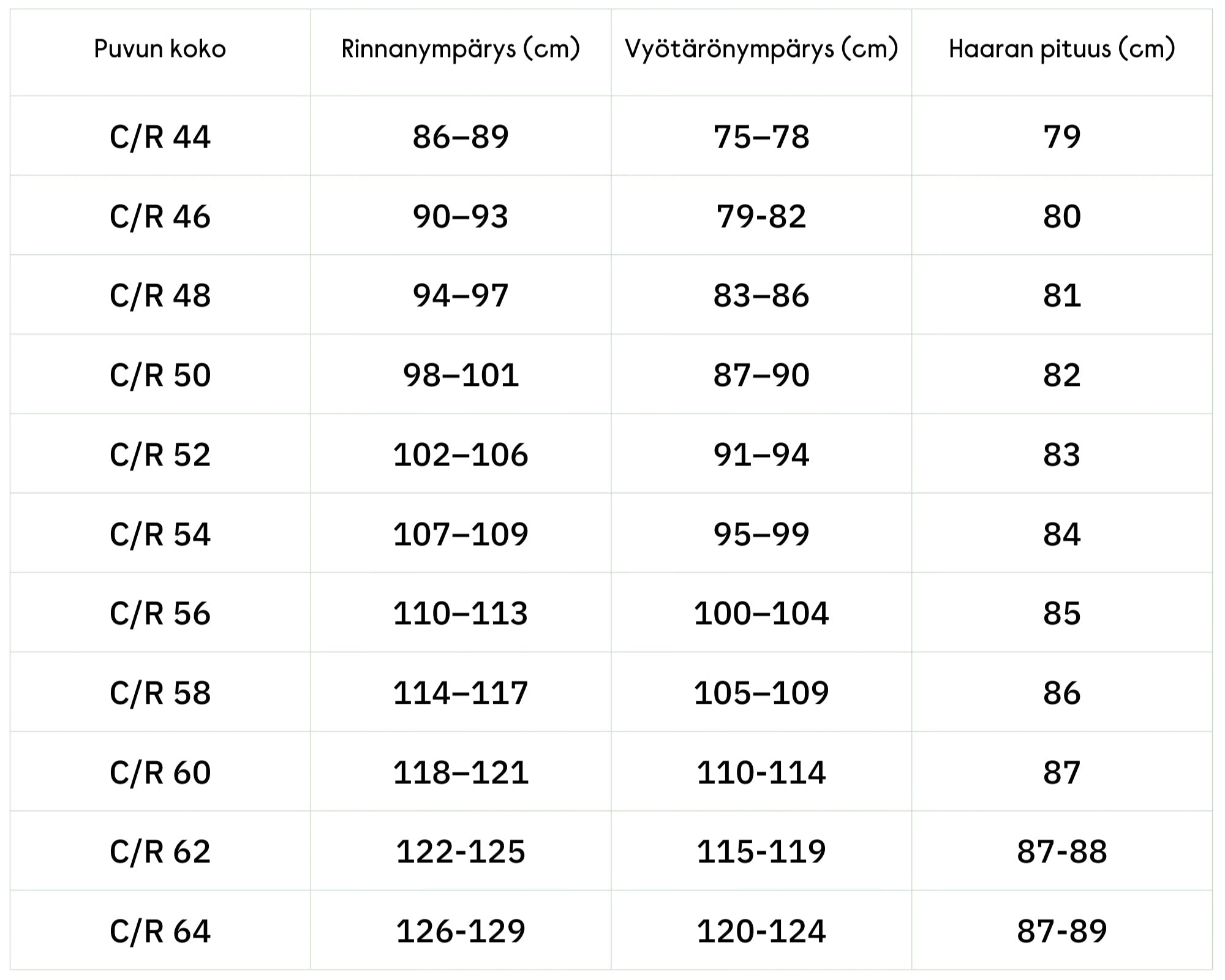This screenshot has width=1225, height=980.
Task: Select chest measurement 102–106
Action: [461, 454]
